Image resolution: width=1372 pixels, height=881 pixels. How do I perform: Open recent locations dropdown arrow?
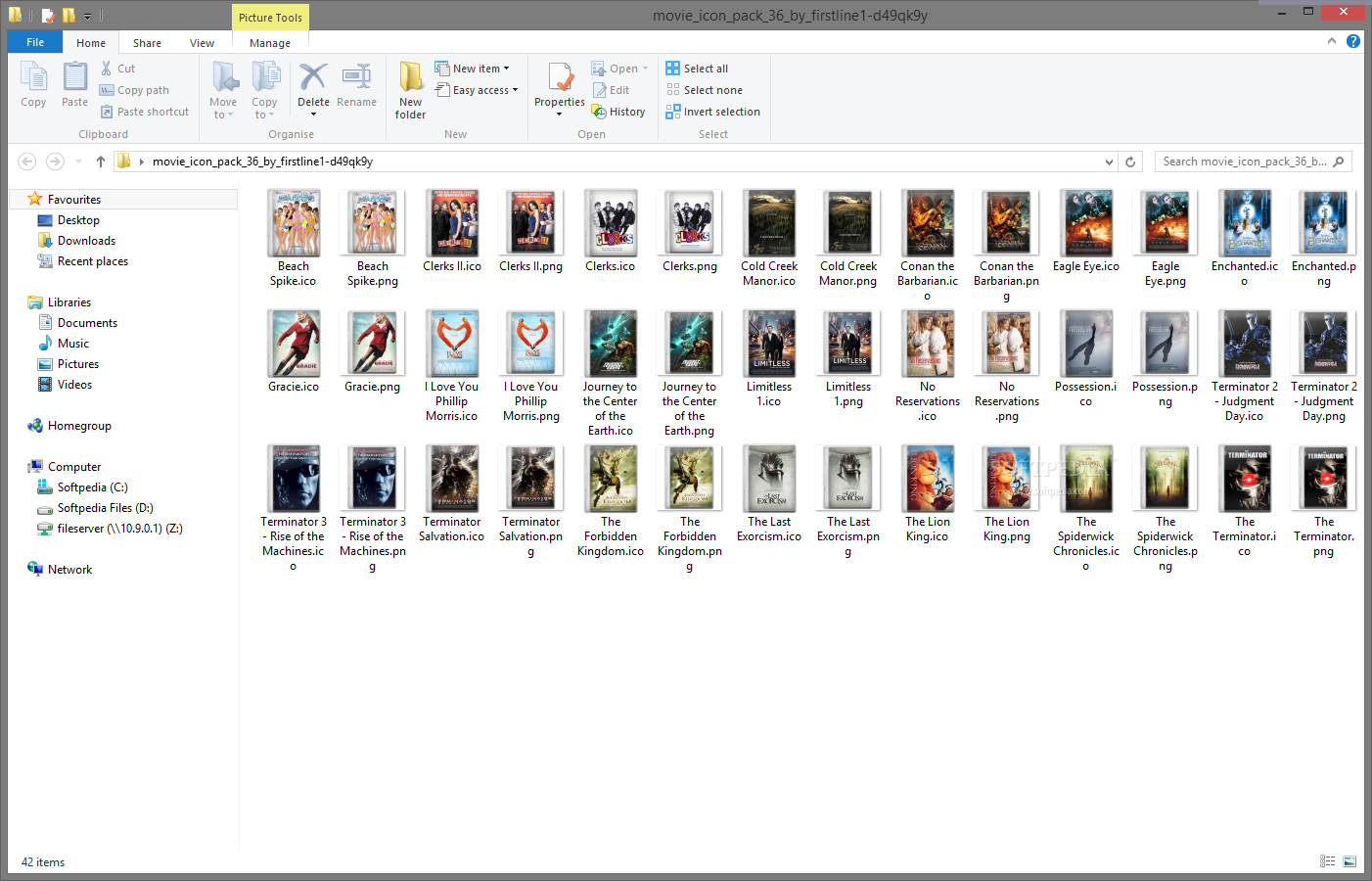[78, 162]
